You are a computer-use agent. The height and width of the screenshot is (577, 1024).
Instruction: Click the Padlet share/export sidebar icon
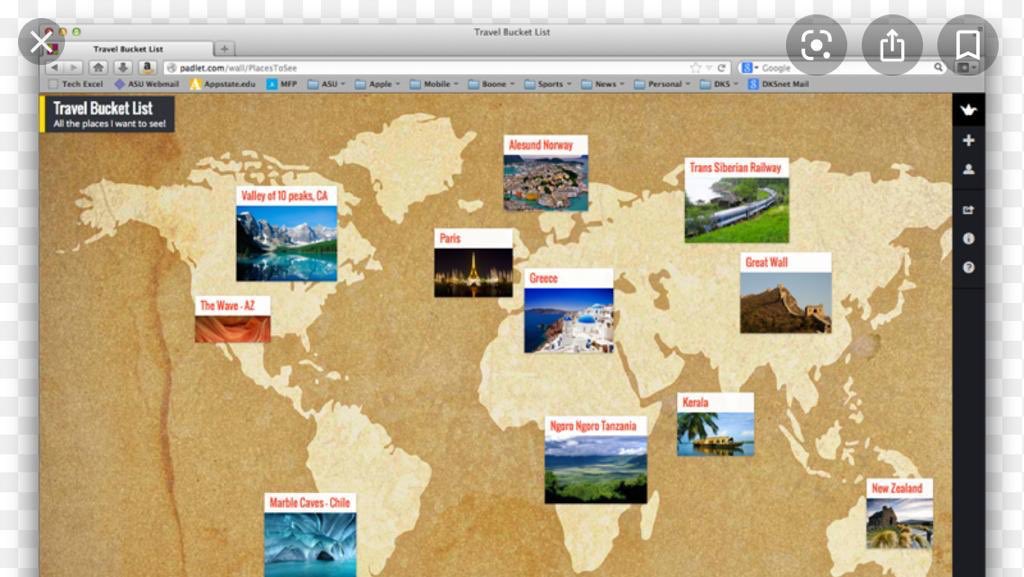[x=968, y=210]
